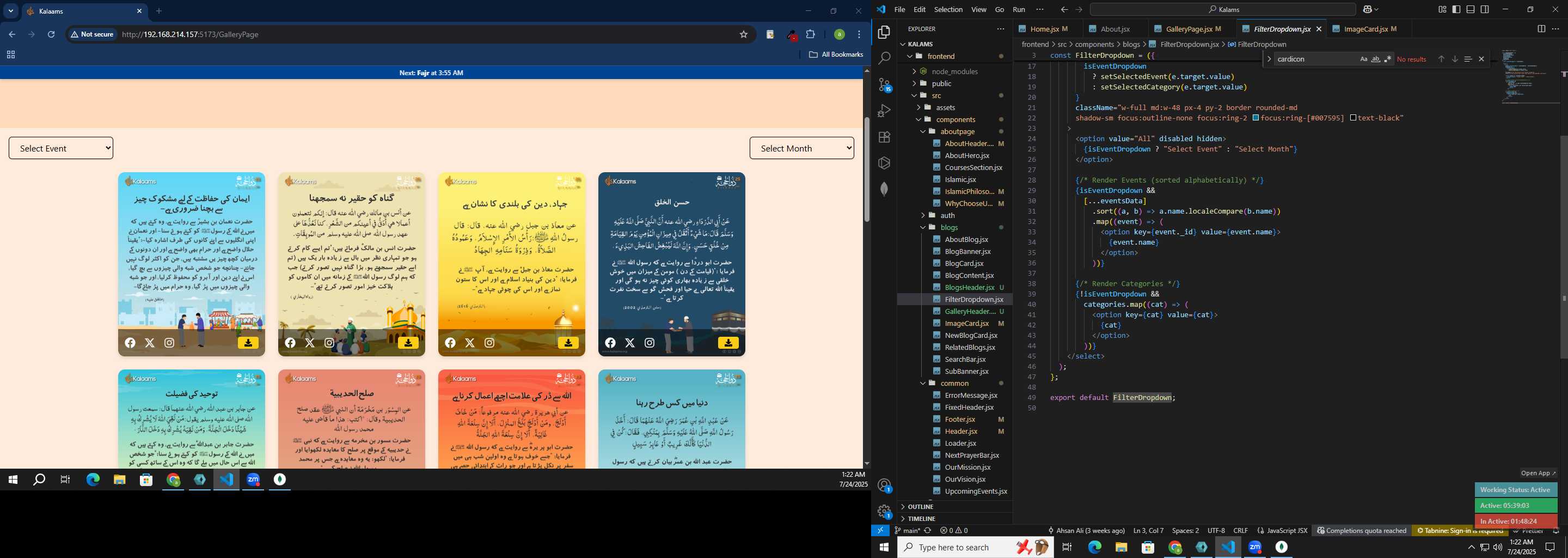Expand Toggle Replace chevron in find widget
This screenshot has width=1568, height=558.
point(1269,59)
